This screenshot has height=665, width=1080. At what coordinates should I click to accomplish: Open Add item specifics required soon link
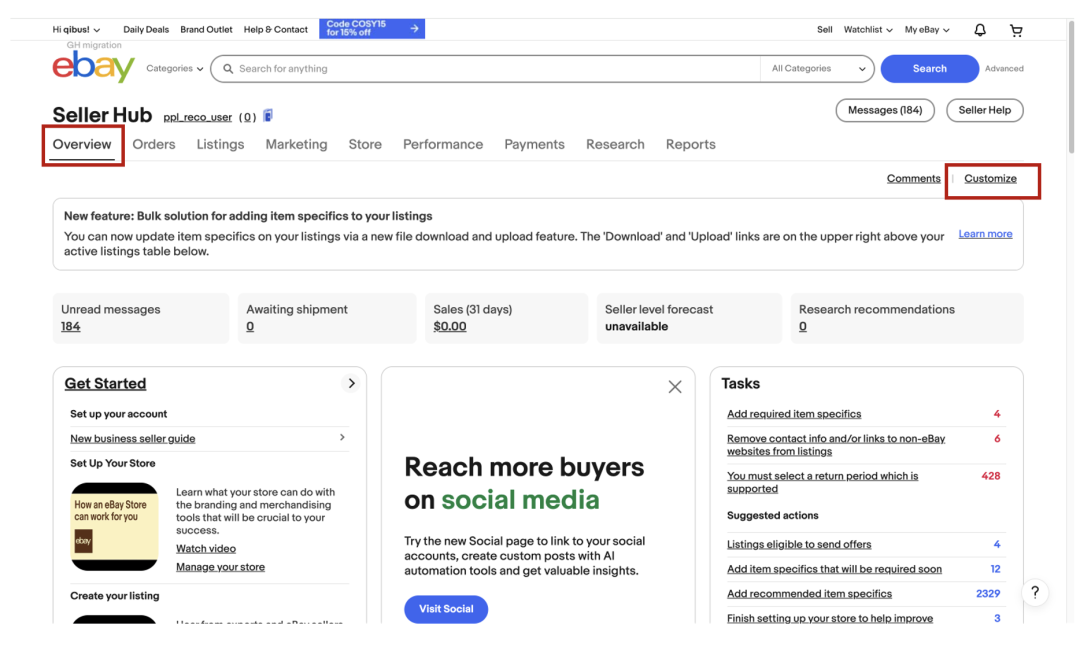[834, 569]
